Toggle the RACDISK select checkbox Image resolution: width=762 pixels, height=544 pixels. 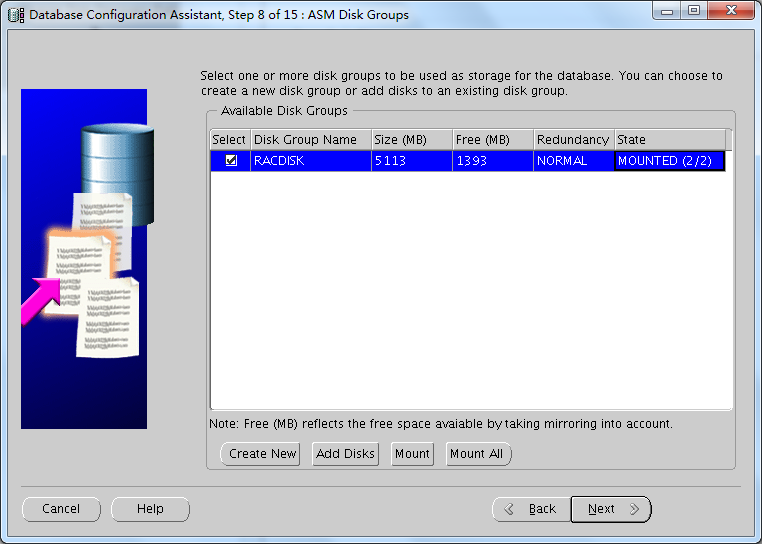pos(231,160)
